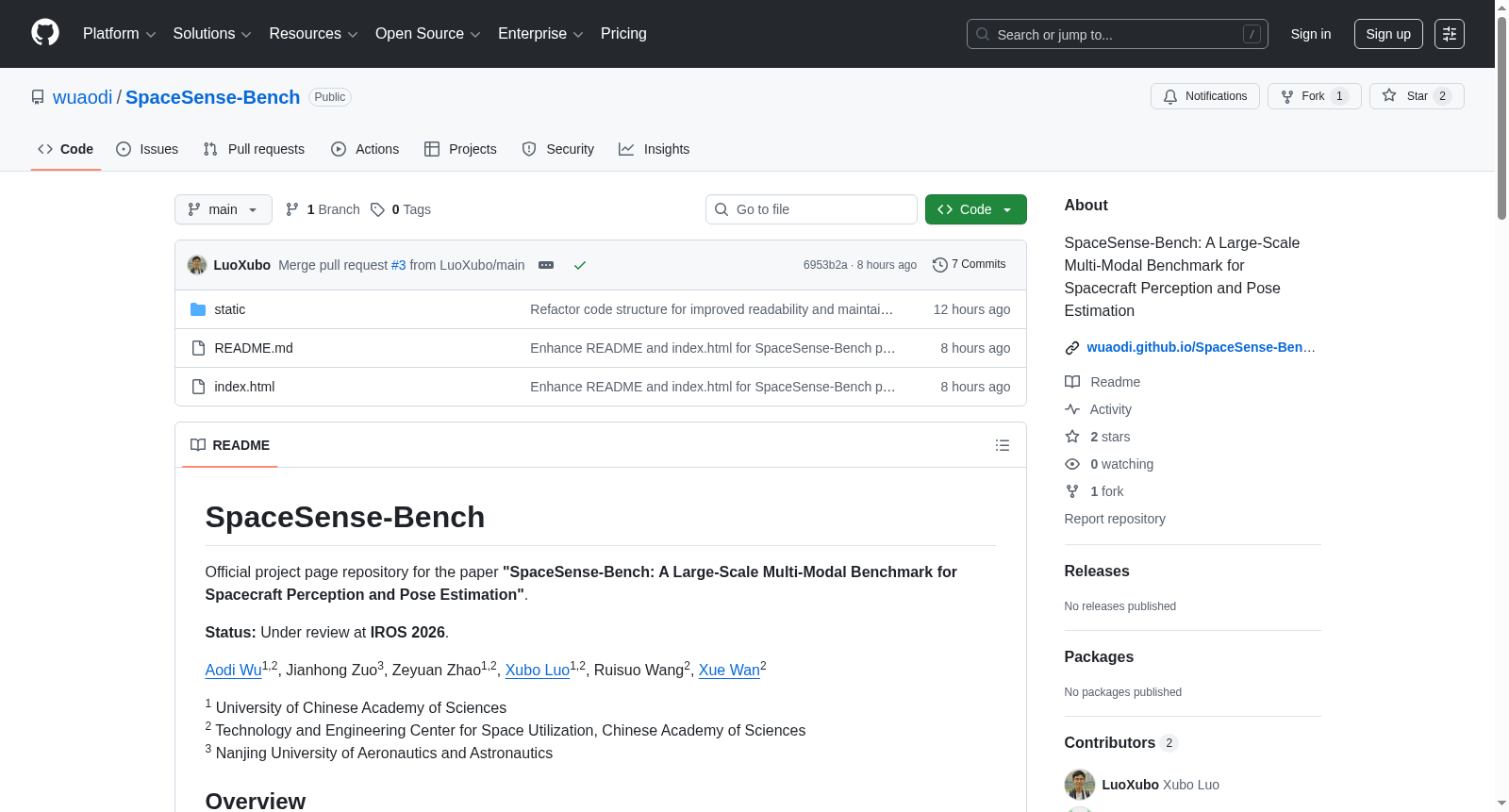Fork the SpaceSense-Bench repository

pyautogui.click(x=1315, y=96)
